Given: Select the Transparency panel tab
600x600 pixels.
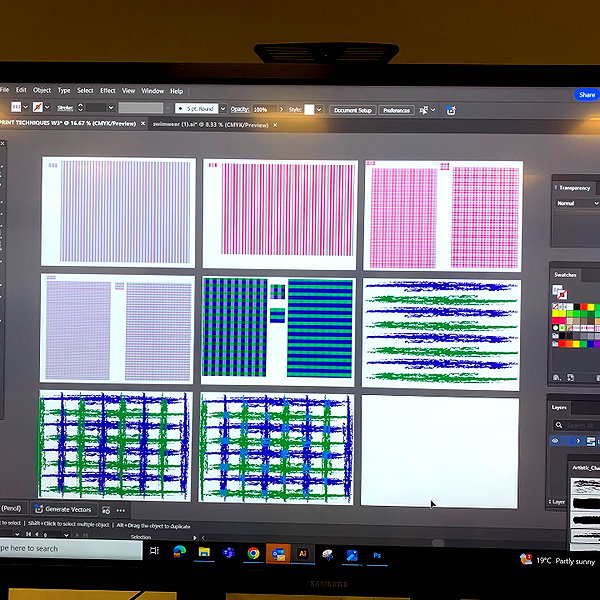Looking at the screenshot, I should [x=574, y=188].
